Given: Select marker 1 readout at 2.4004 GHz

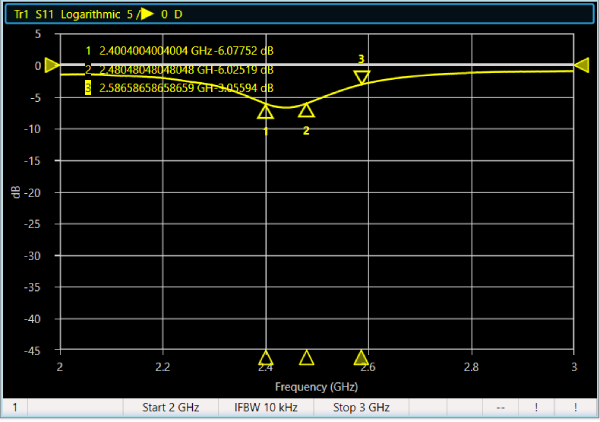Looking at the screenshot, I should [170, 50].
